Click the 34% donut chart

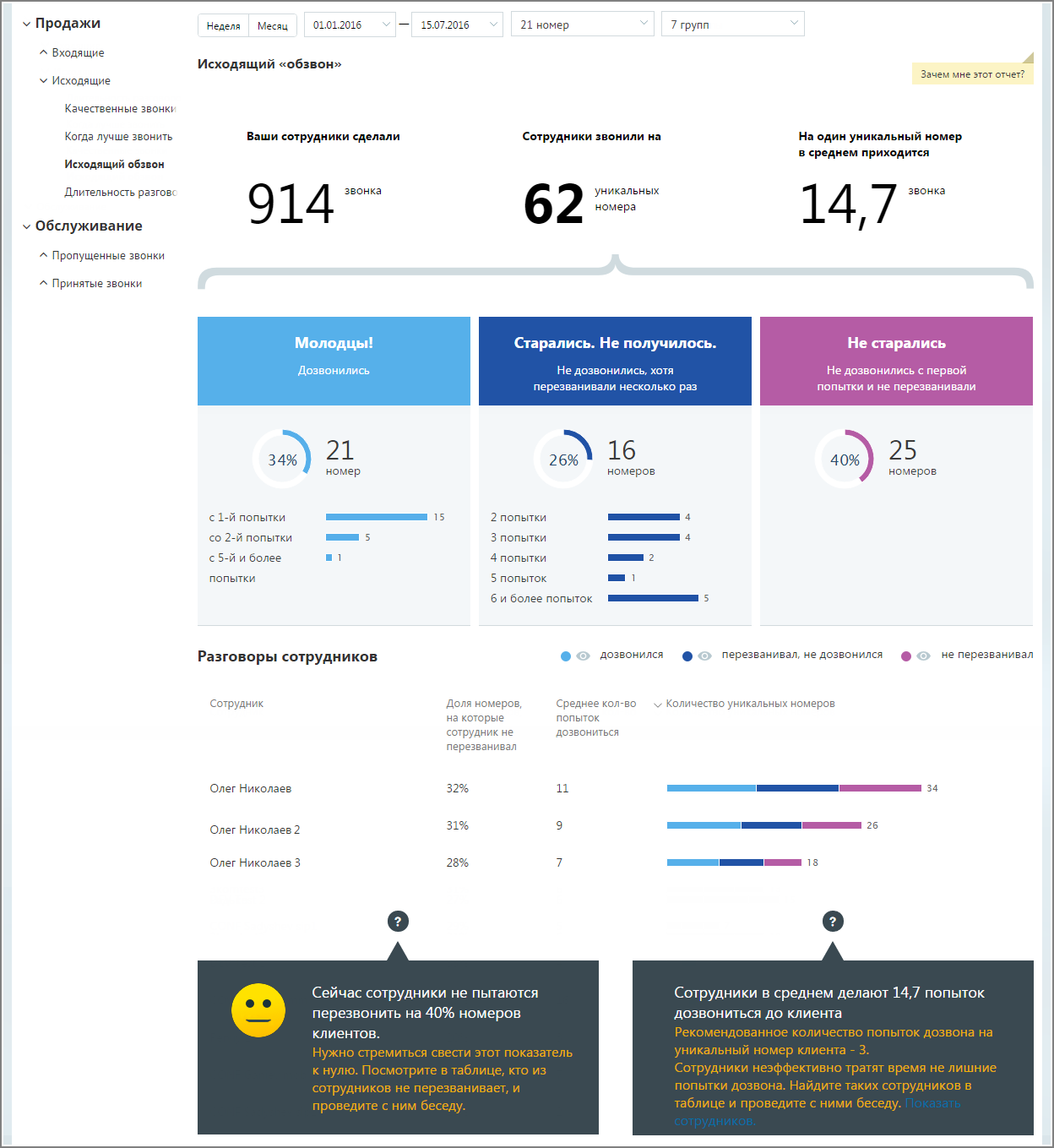(x=282, y=459)
